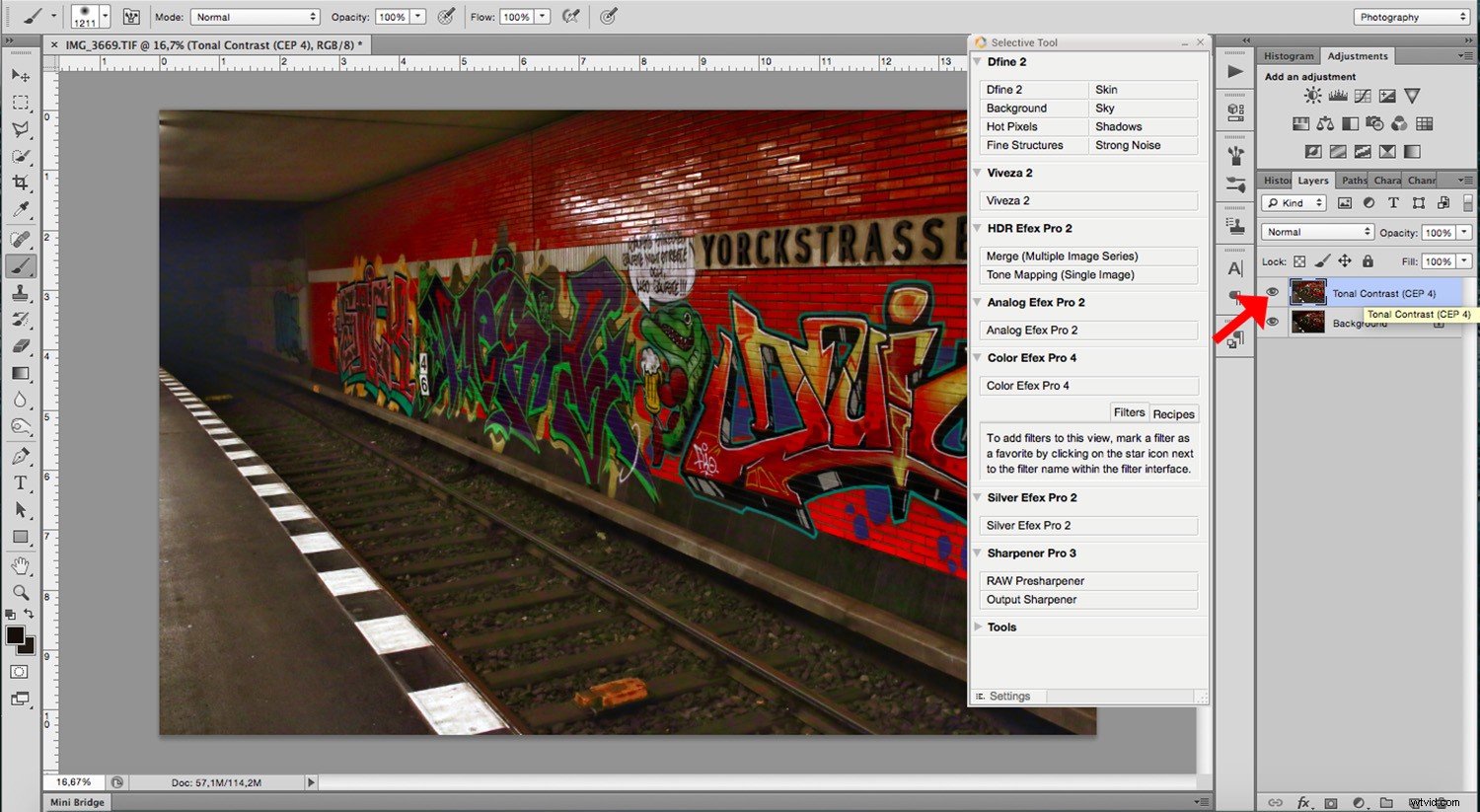Open the Recipes tab in Selective Tool

(x=1173, y=412)
